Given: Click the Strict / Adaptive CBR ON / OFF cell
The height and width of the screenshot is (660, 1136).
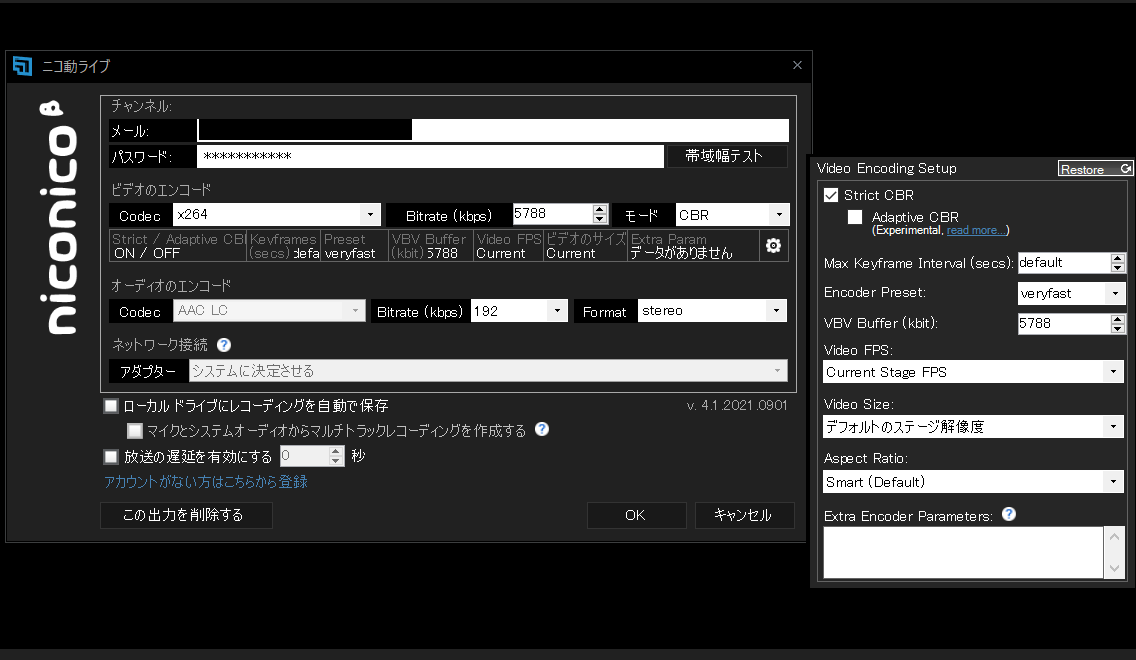Looking at the screenshot, I should pos(178,246).
